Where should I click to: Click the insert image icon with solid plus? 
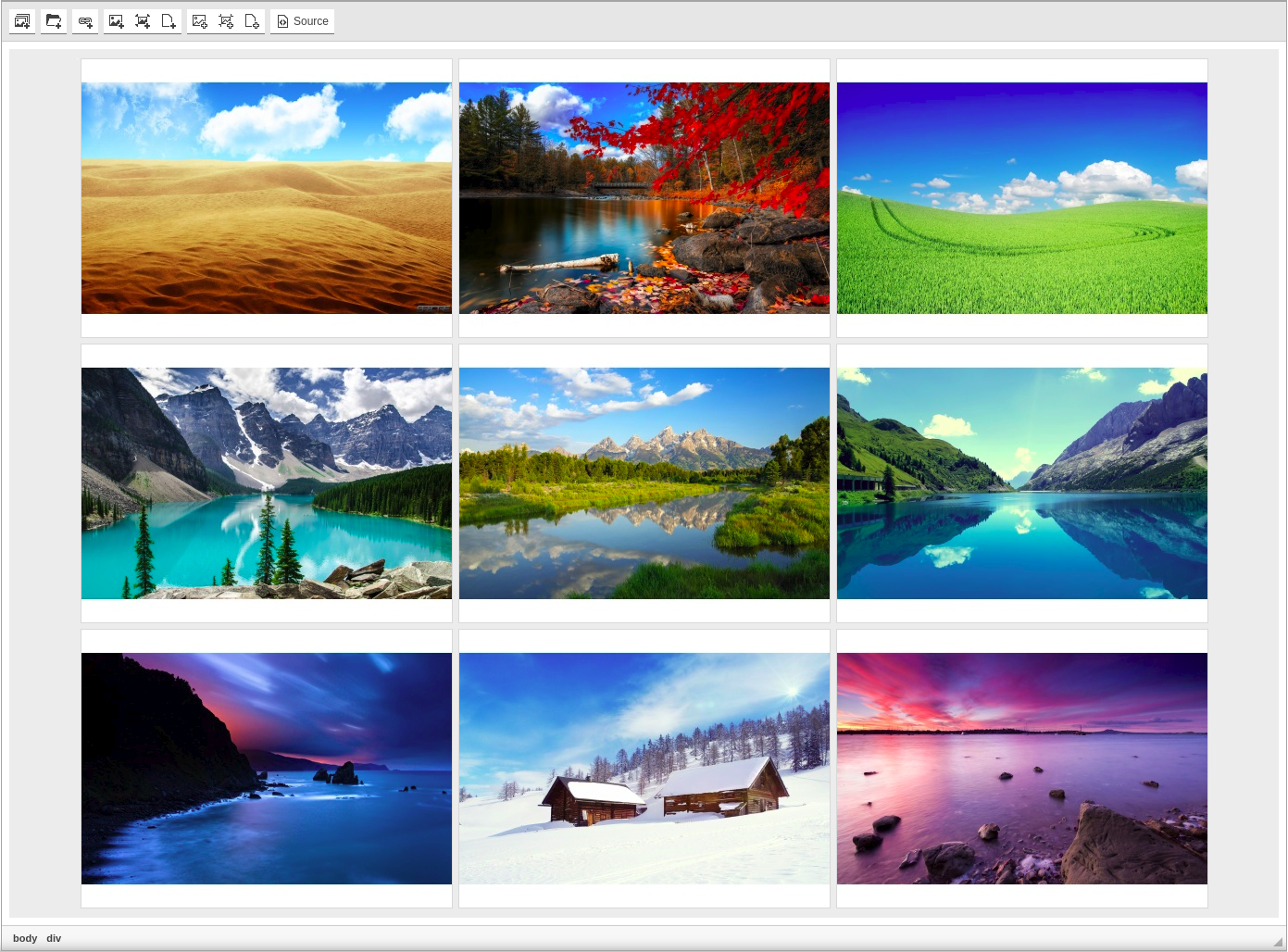(x=116, y=21)
